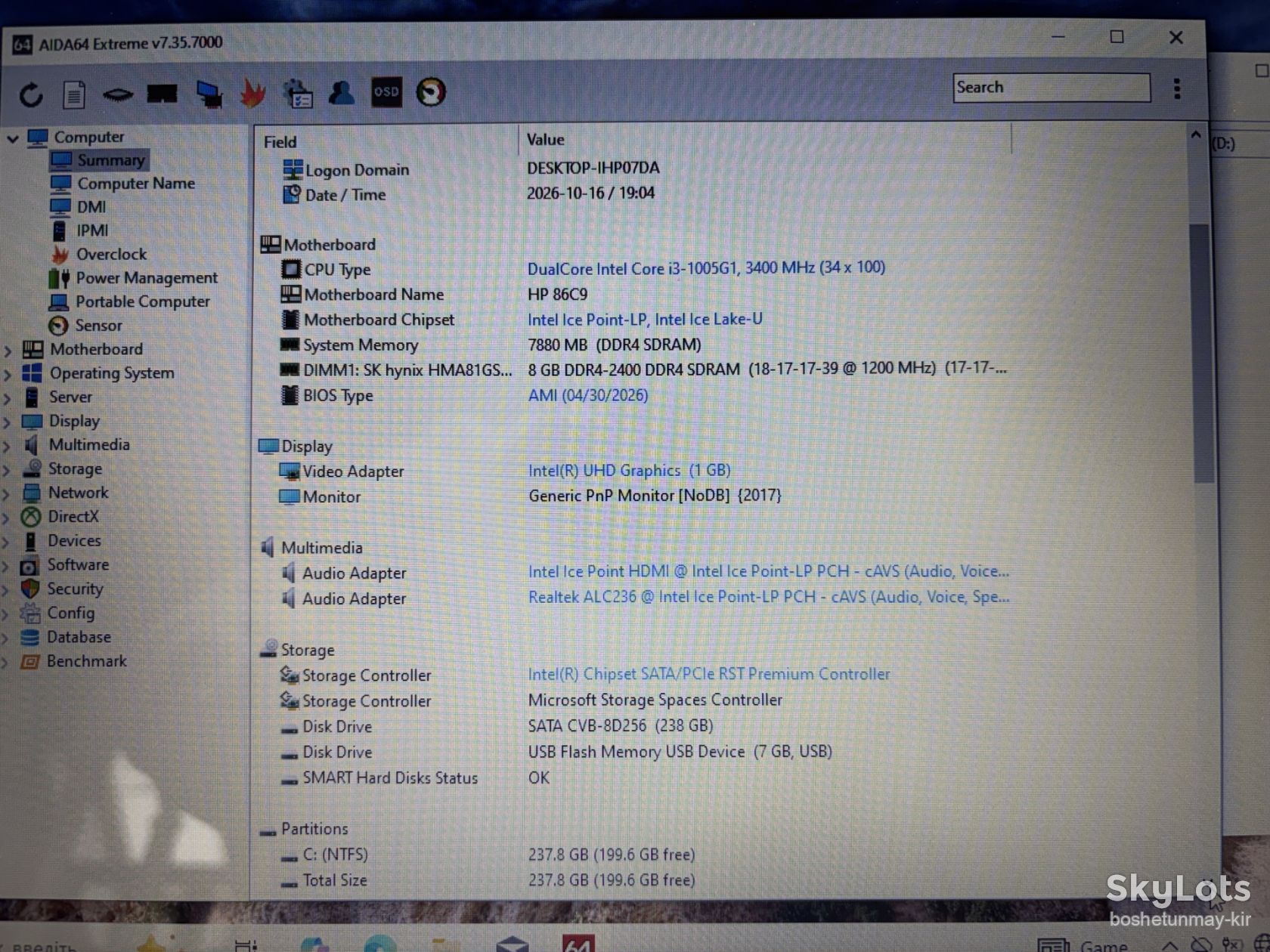Open the Intel Chipset SATA/PCIe RST link
The height and width of the screenshot is (952, 1270).
tap(709, 674)
